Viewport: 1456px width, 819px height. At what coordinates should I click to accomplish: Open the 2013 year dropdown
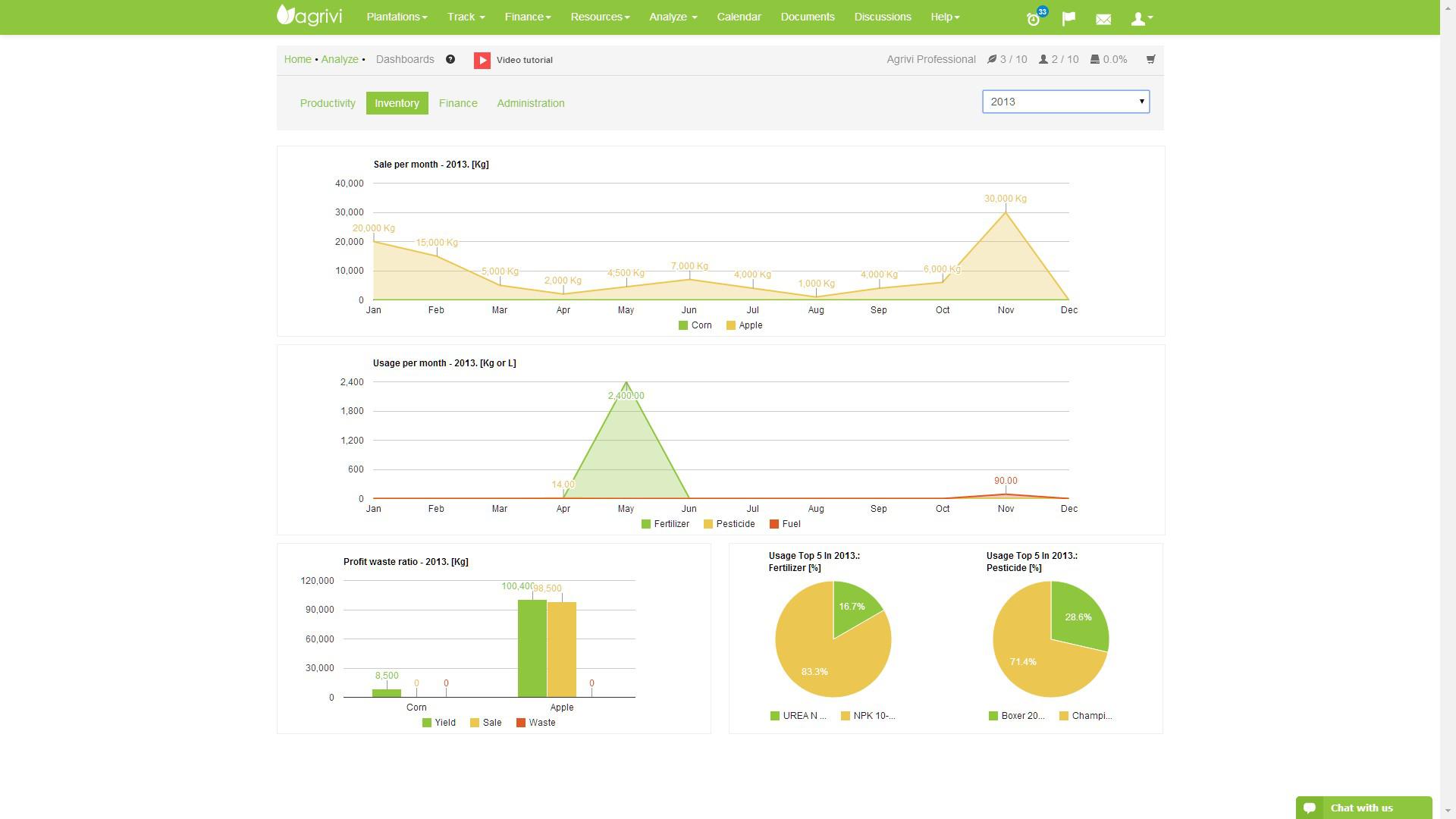1065,102
